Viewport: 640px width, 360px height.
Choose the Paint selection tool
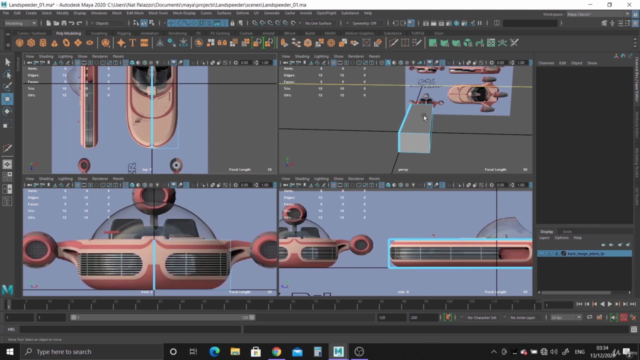coord(7,87)
